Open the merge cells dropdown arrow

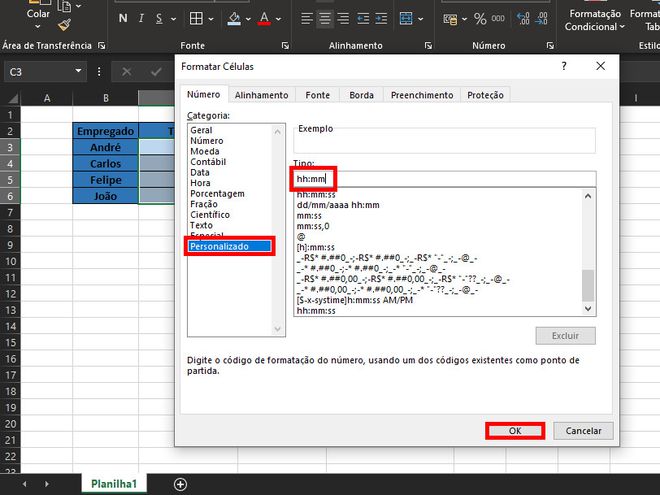click(x=420, y=19)
